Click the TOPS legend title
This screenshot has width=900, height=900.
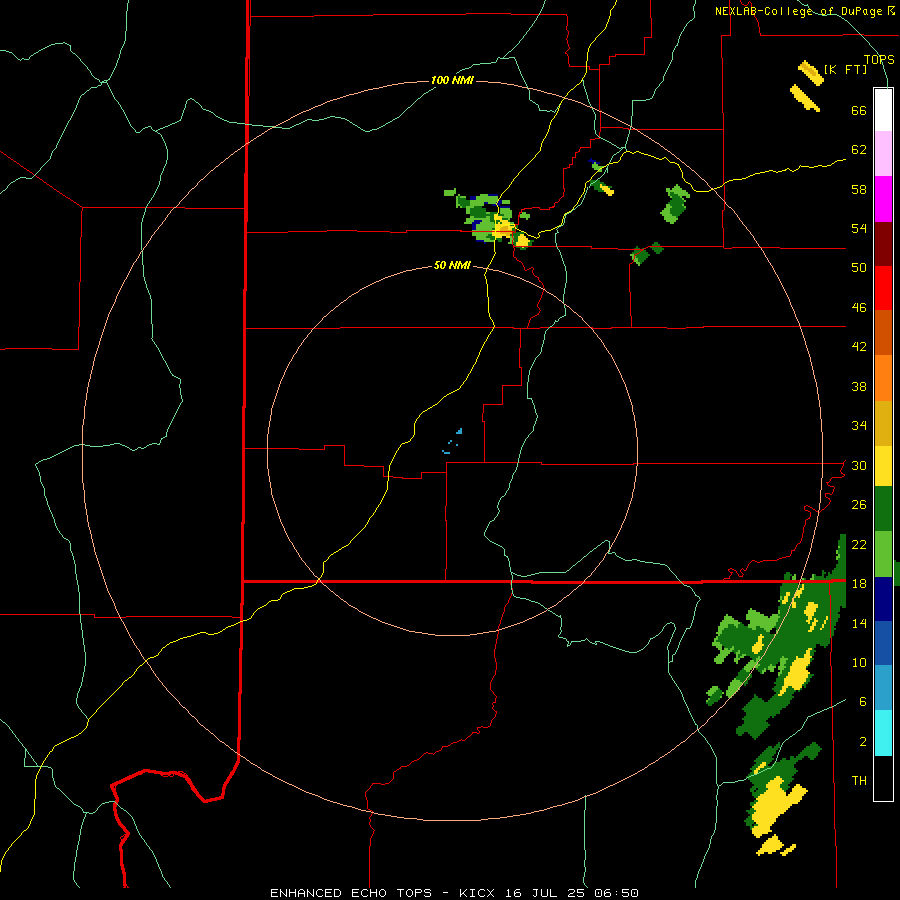pyautogui.click(x=879, y=60)
